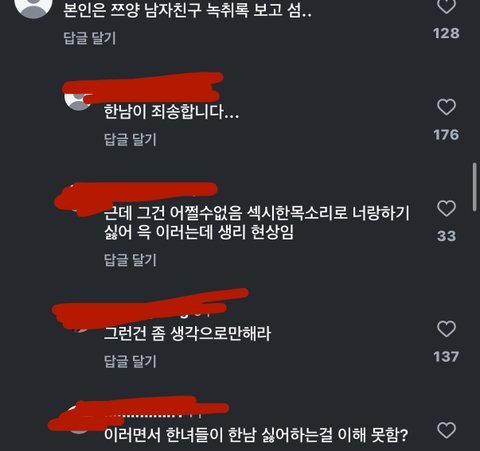Tap heart on comment with 33 likes
The image size is (480, 451).
coord(446,209)
